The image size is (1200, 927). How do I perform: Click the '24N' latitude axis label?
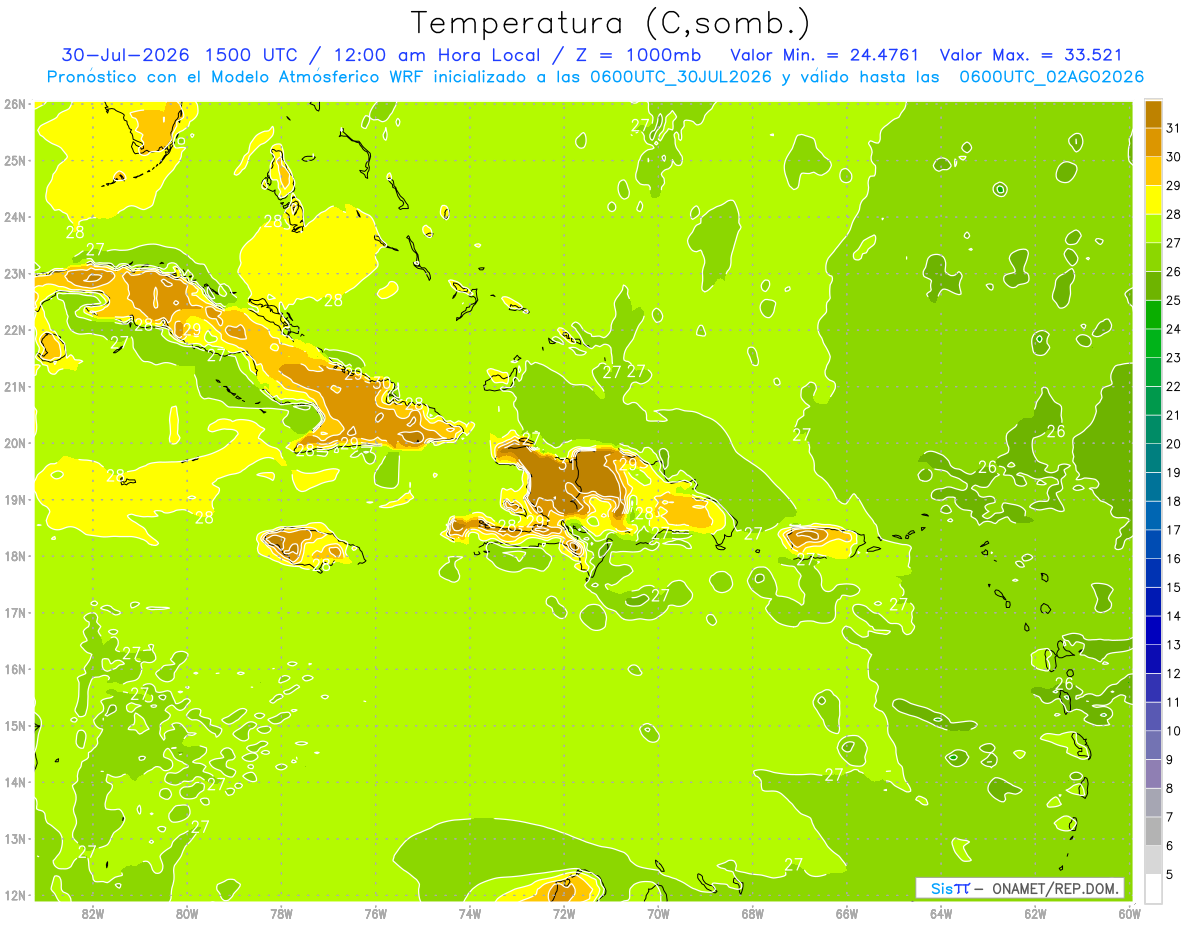pyautogui.click(x=15, y=216)
